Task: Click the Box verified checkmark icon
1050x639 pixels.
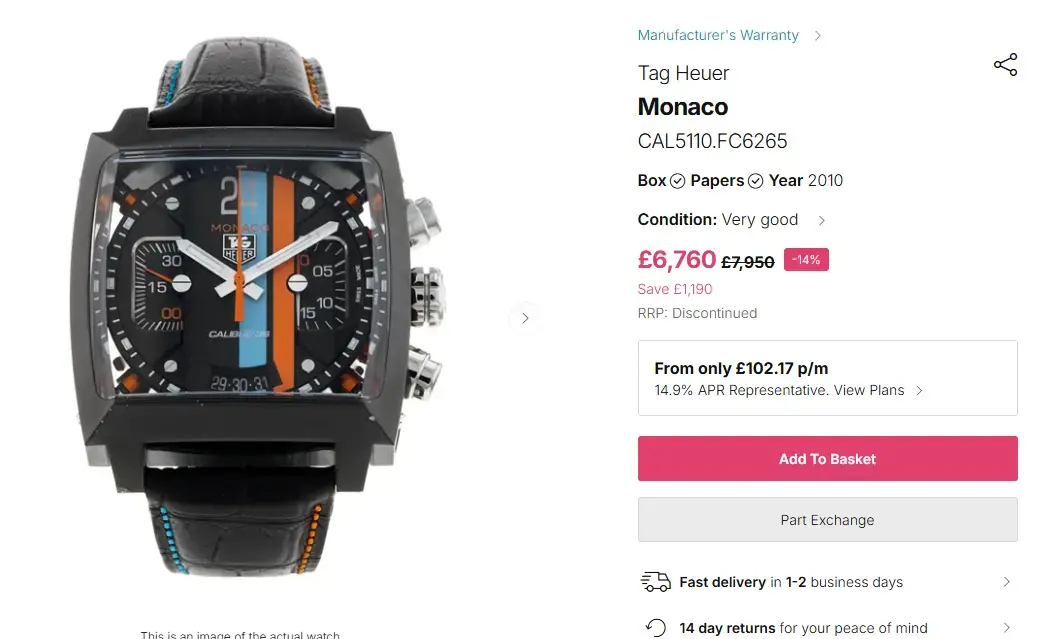Action: click(677, 181)
